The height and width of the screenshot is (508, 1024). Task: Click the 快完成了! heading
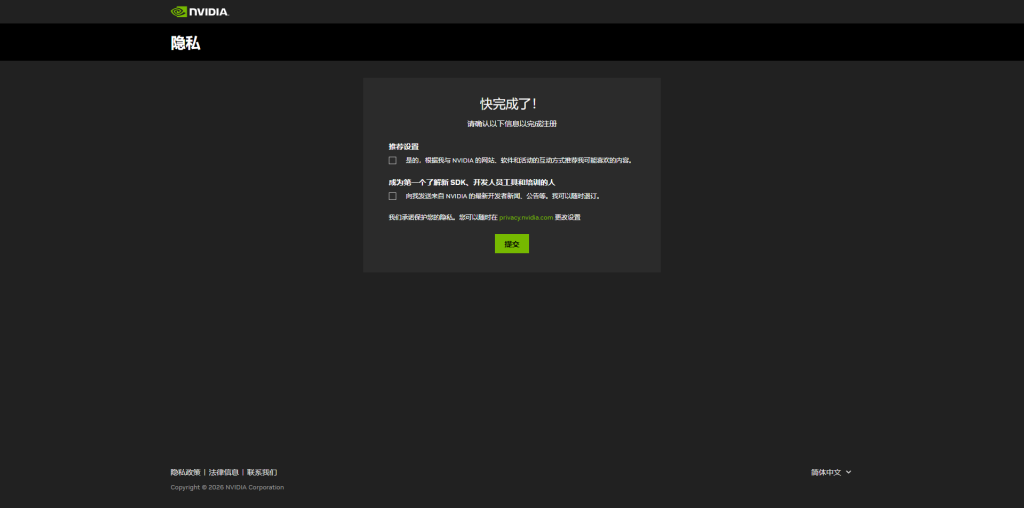511,104
